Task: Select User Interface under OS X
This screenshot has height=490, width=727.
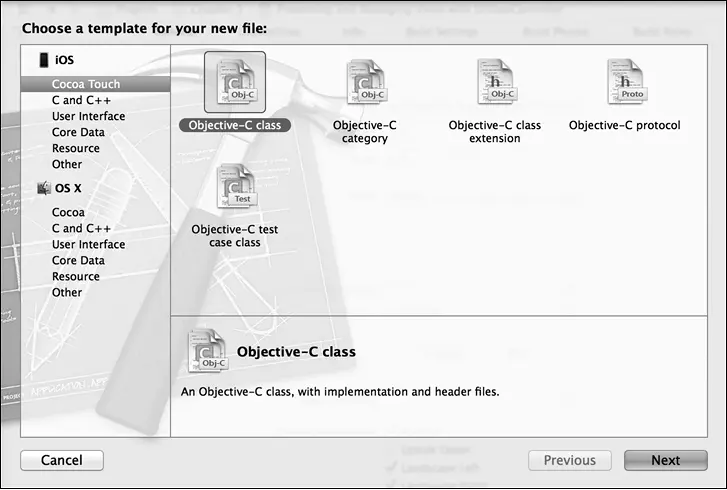Action: (89, 244)
